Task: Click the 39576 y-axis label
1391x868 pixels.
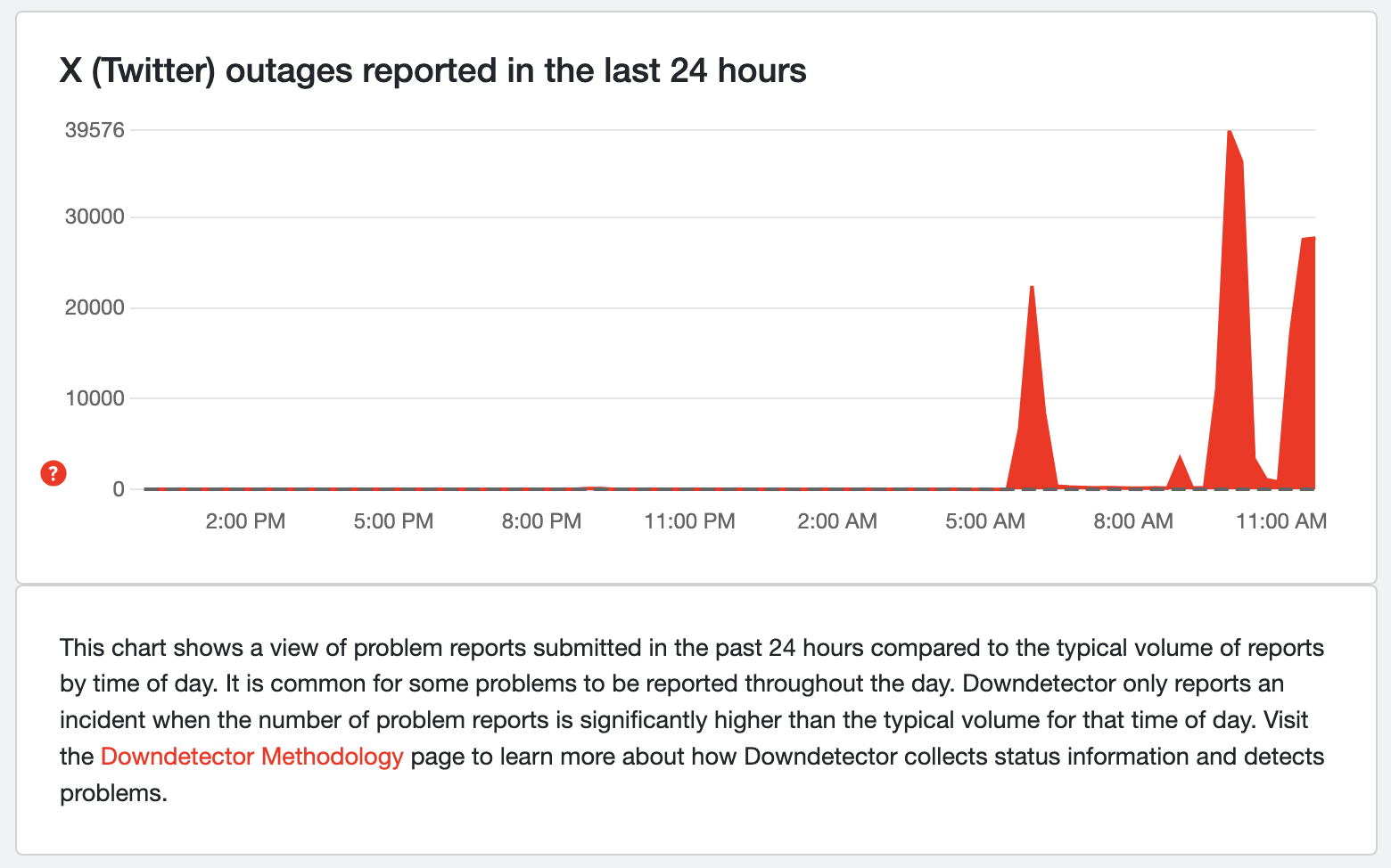Action: click(x=95, y=130)
